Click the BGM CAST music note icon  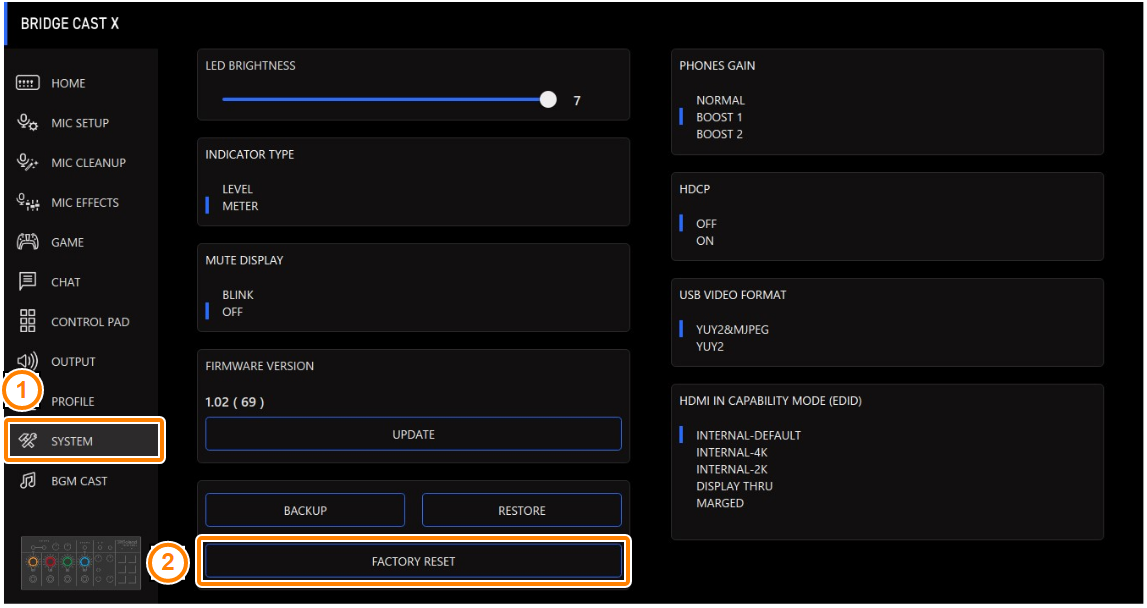pyautogui.click(x=28, y=481)
